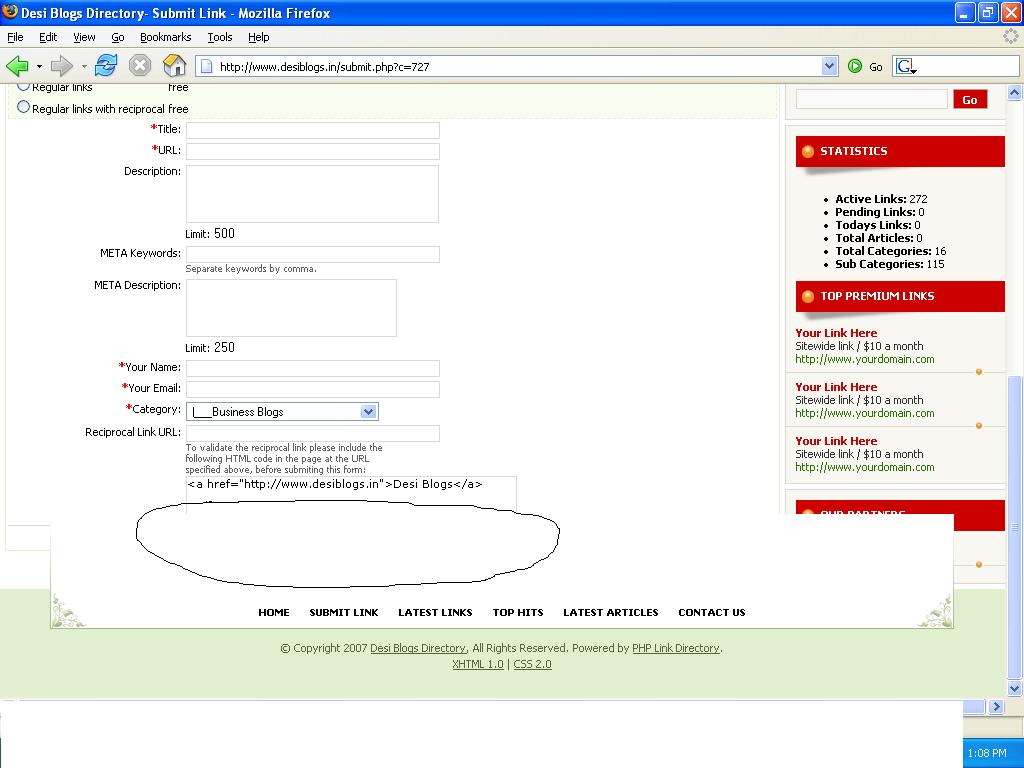Select Regular links with reciprocal option
The image size is (1024, 768).
[x=24, y=108]
